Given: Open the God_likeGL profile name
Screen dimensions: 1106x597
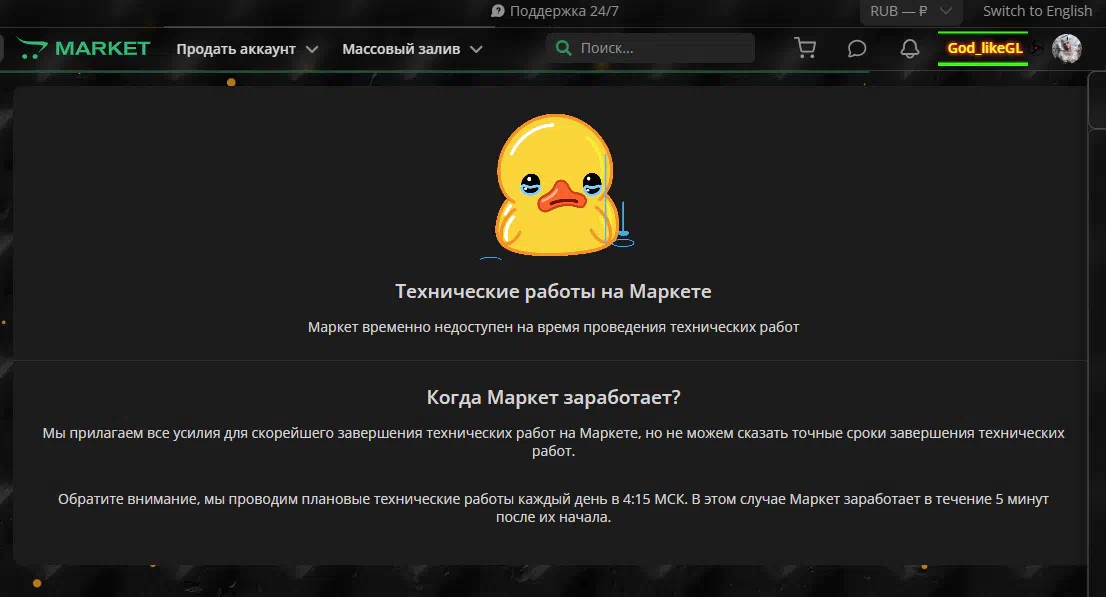Looking at the screenshot, I should click(x=984, y=48).
